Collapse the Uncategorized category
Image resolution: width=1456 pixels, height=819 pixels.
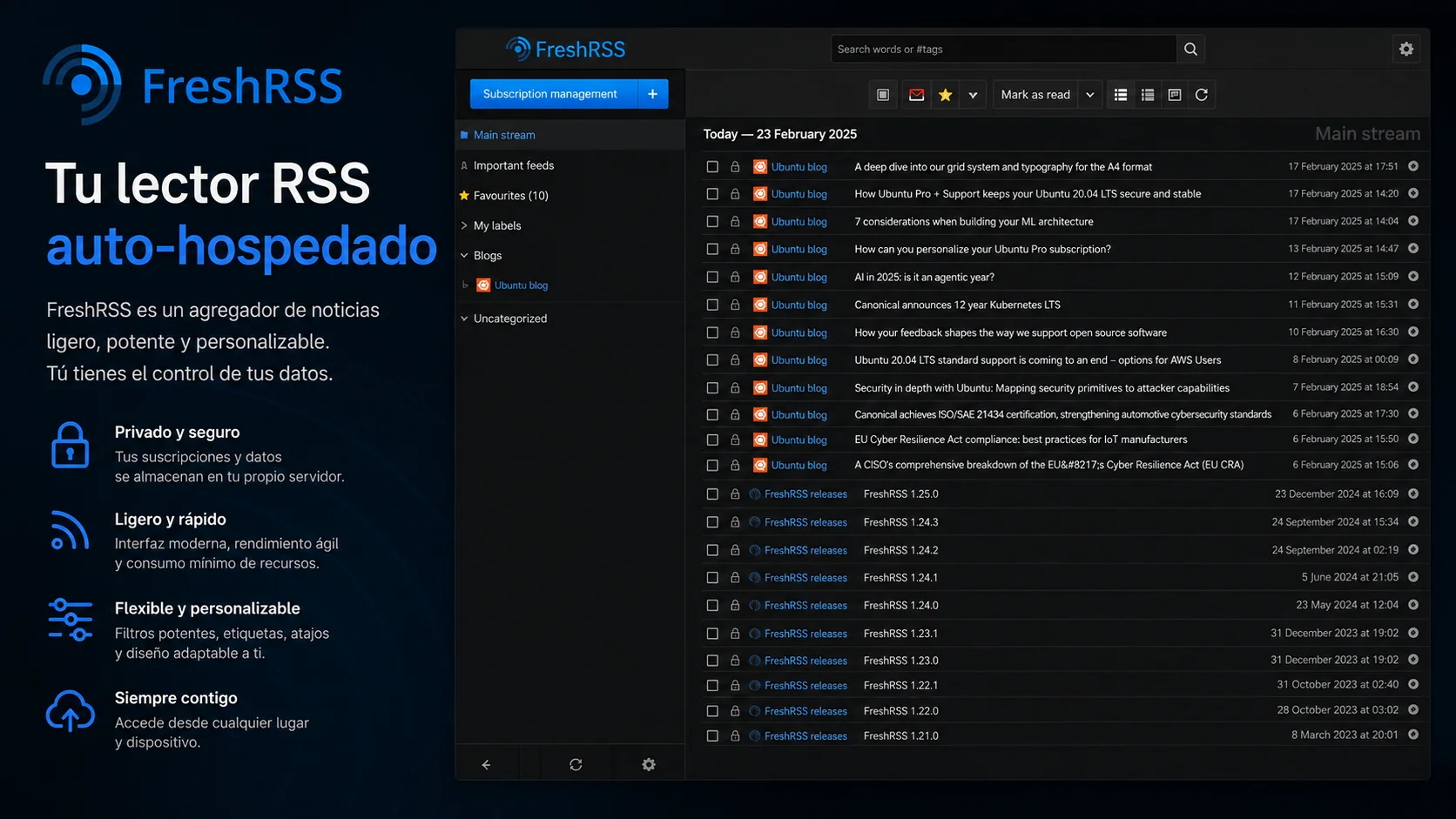click(x=464, y=319)
